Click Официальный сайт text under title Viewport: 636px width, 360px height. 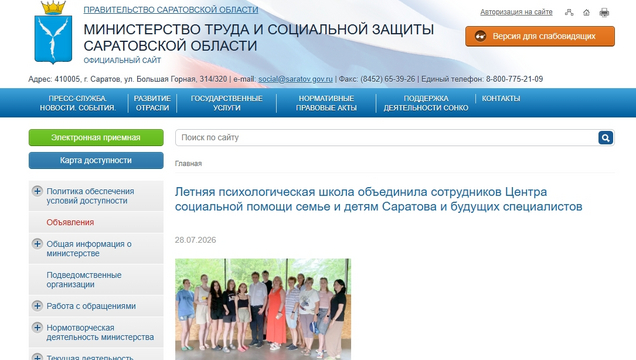pyautogui.click(x=122, y=60)
